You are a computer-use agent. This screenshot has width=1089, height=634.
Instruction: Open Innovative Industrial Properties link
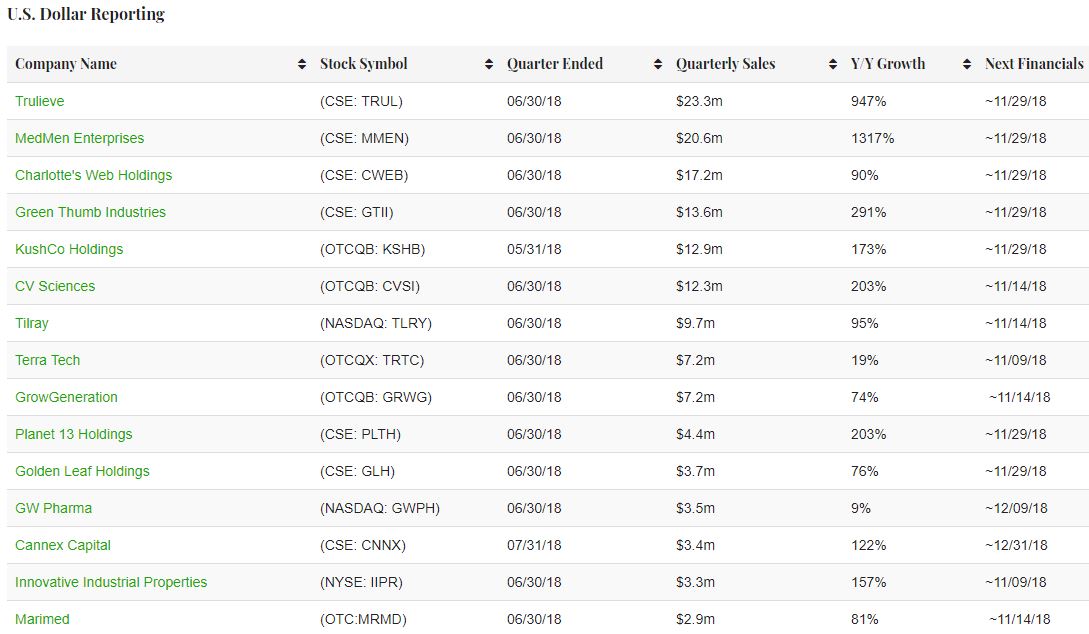111,582
